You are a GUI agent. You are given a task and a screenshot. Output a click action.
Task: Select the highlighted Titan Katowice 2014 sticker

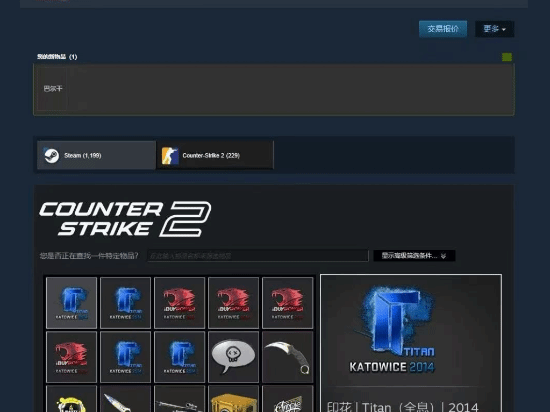(x=72, y=303)
